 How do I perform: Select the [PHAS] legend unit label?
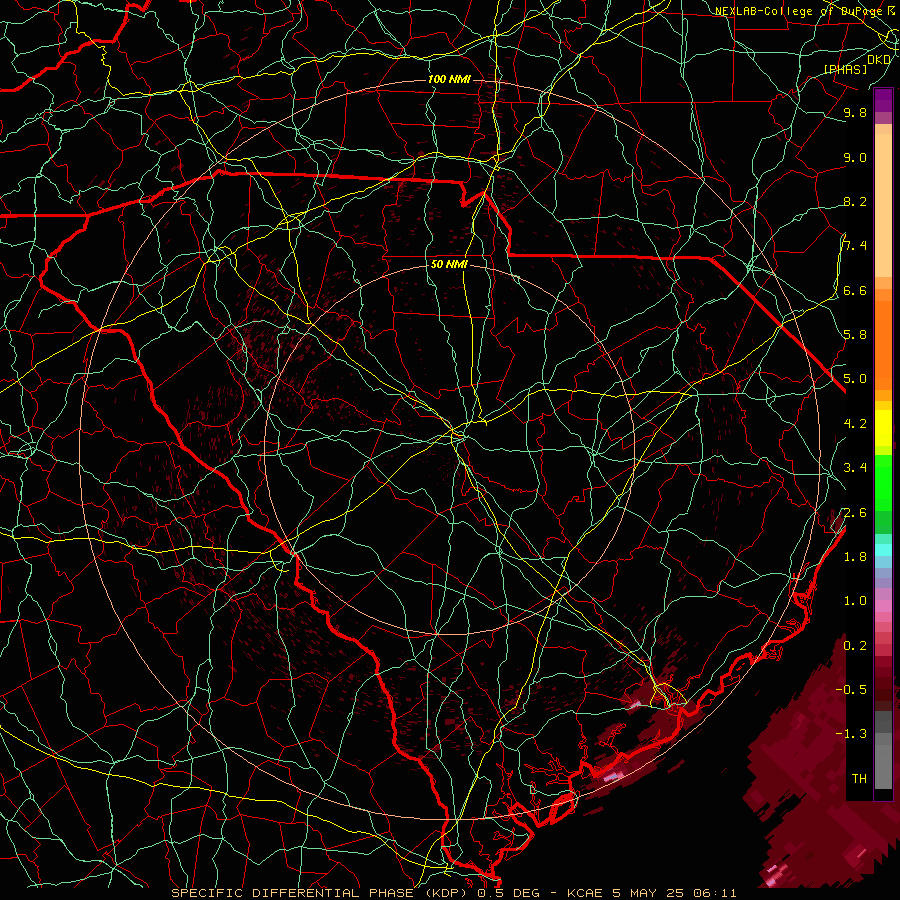pos(846,69)
